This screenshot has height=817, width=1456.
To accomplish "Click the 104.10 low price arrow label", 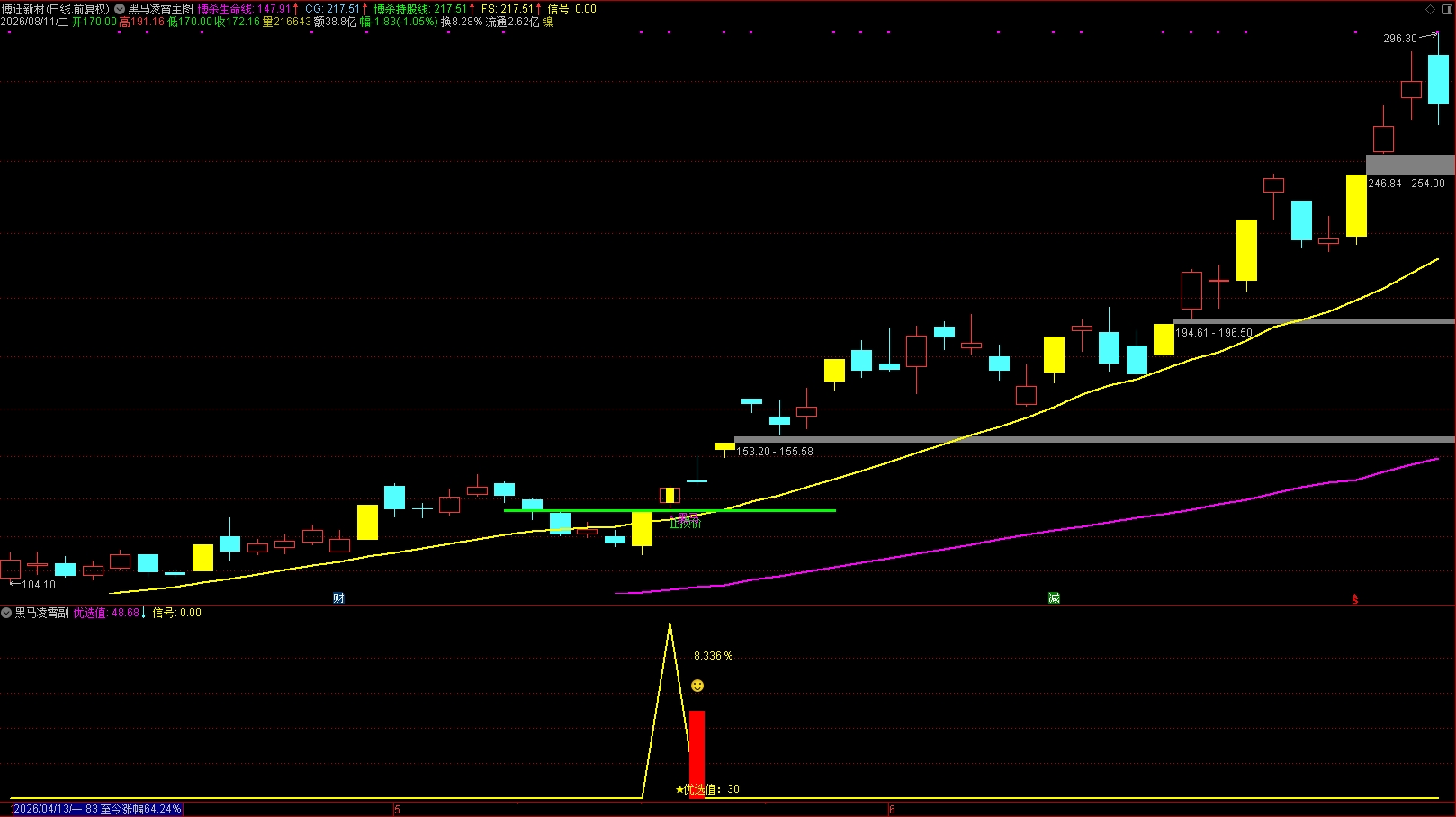I will pyautogui.click(x=32, y=585).
